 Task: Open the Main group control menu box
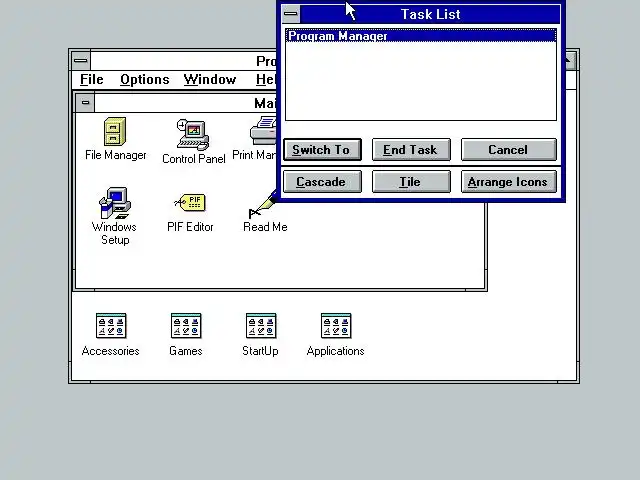coord(85,102)
